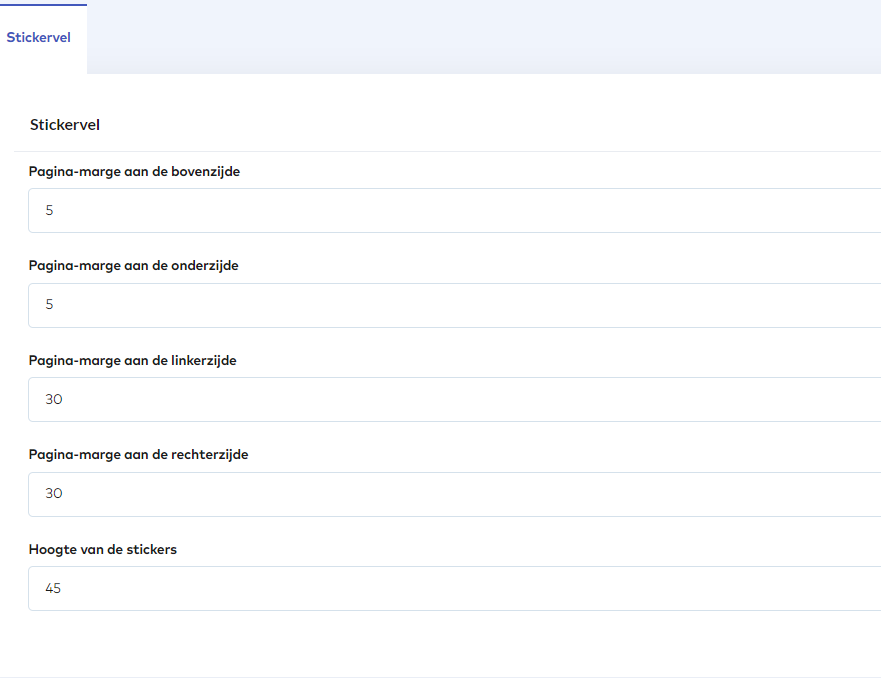Place cursor on value 30 in linkerzijde field
This screenshot has height=678, width=881.
point(54,399)
